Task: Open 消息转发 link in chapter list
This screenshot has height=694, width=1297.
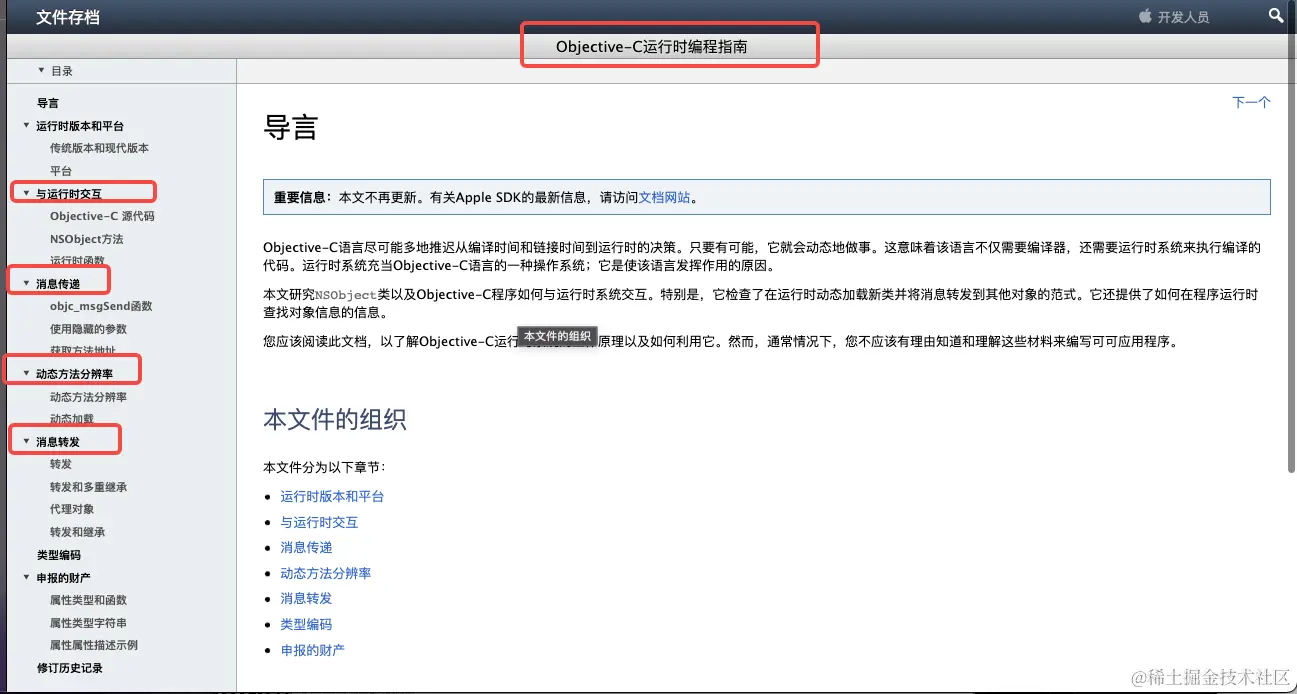Action: click(x=306, y=598)
